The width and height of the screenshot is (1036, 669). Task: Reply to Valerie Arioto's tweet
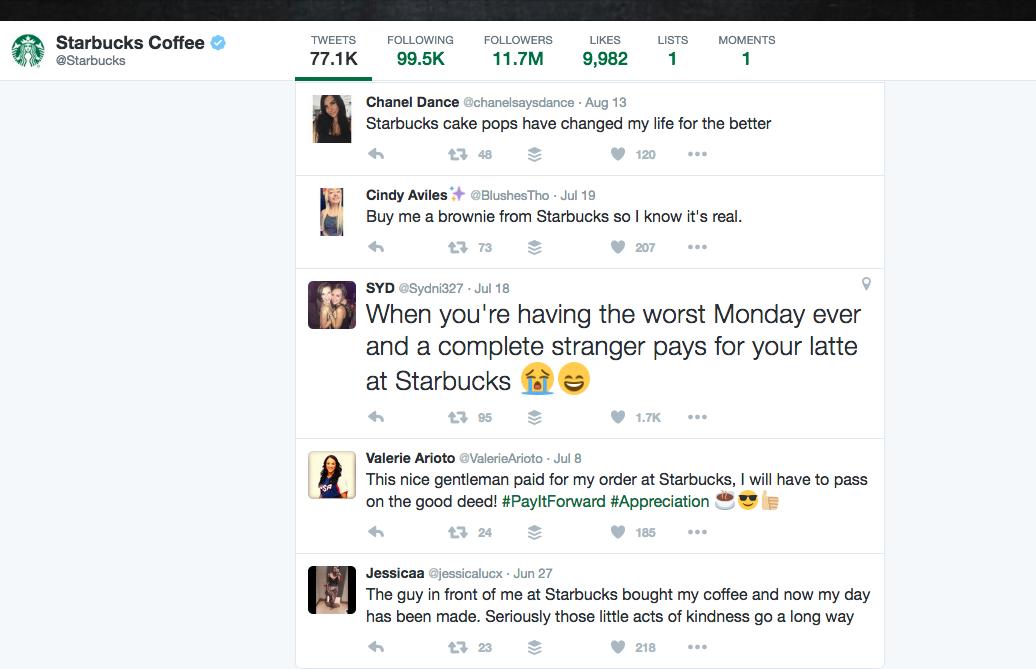[x=376, y=532]
